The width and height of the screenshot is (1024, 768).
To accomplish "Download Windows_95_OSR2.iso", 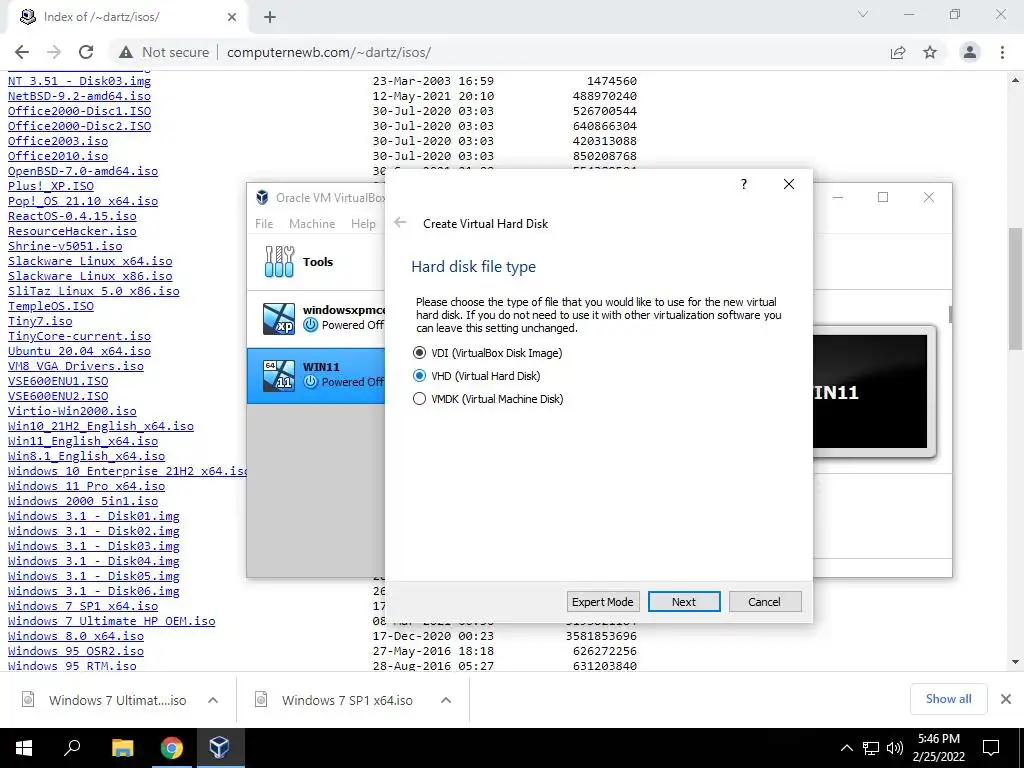I will click(x=76, y=652).
